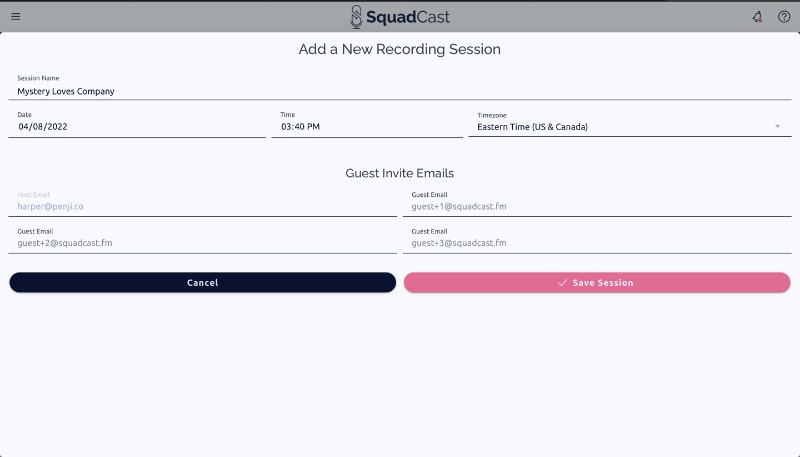This screenshot has width=800, height=457.
Task: Open the help question mark icon
Action: click(x=784, y=17)
